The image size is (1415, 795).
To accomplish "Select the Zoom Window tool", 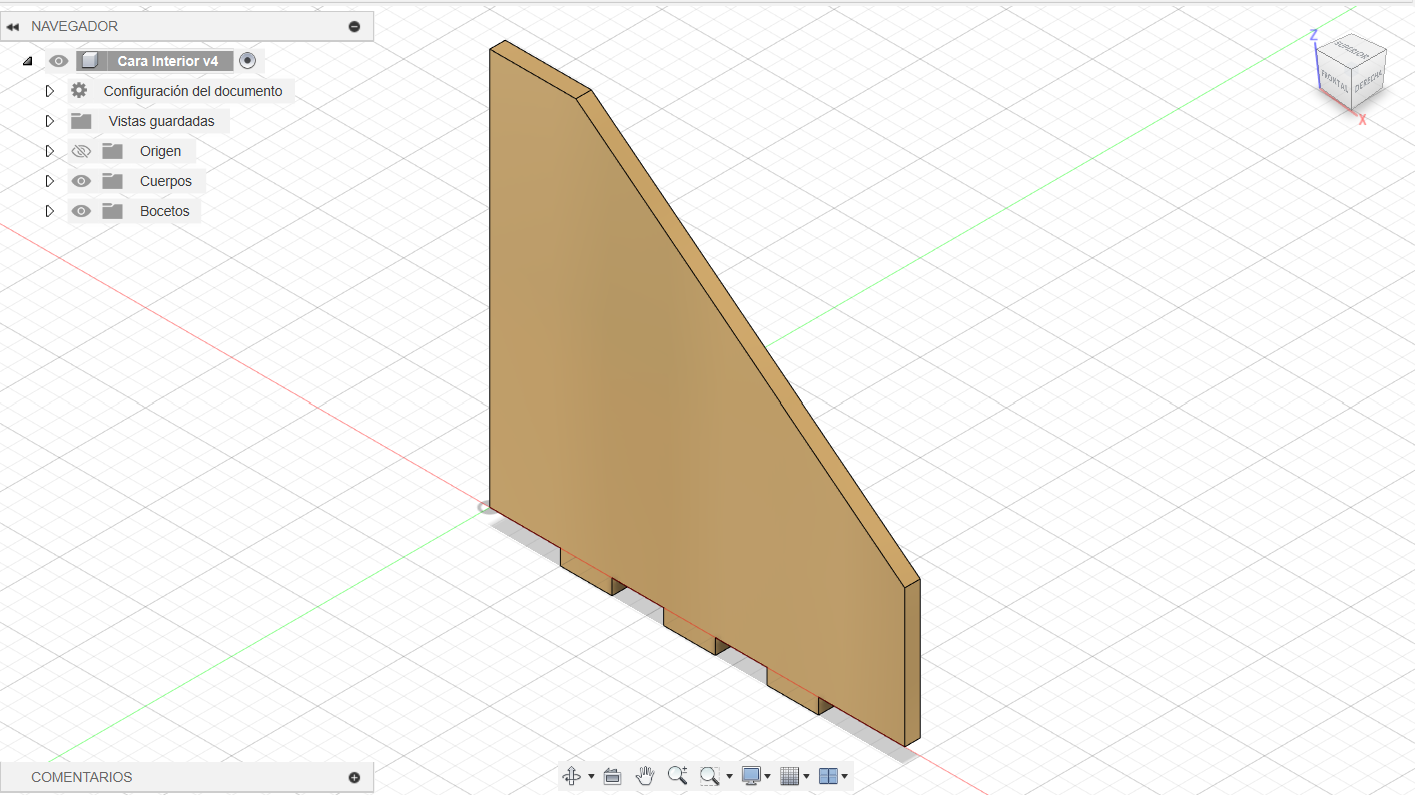I will click(x=710, y=776).
